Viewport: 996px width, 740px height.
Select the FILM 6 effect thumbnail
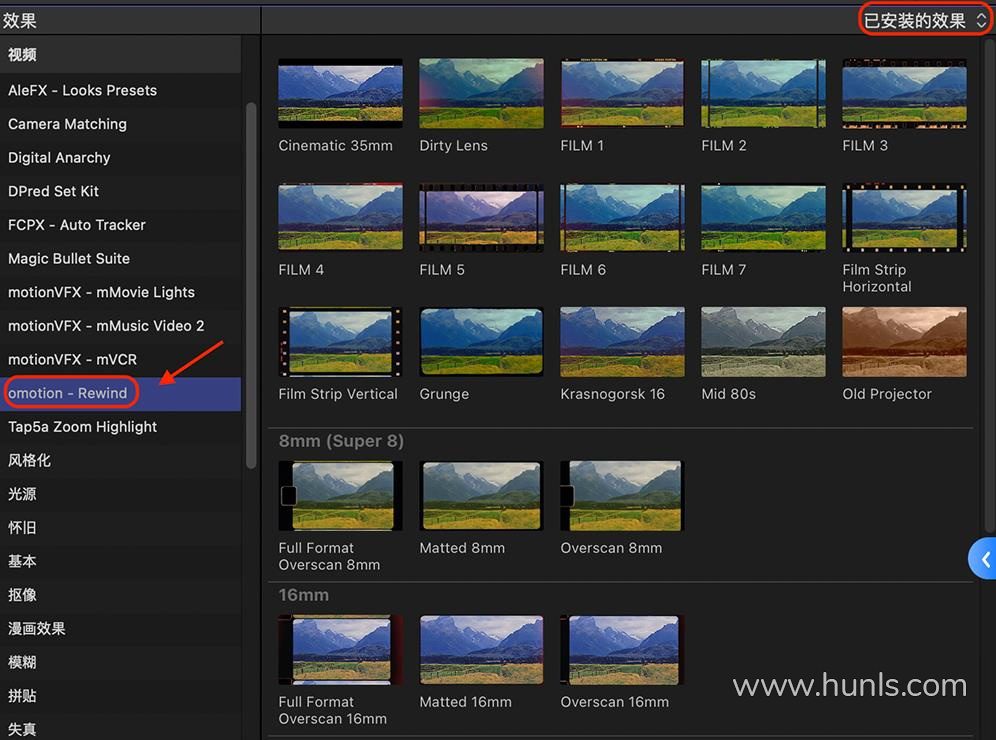pyautogui.click(x=622, y=217)
